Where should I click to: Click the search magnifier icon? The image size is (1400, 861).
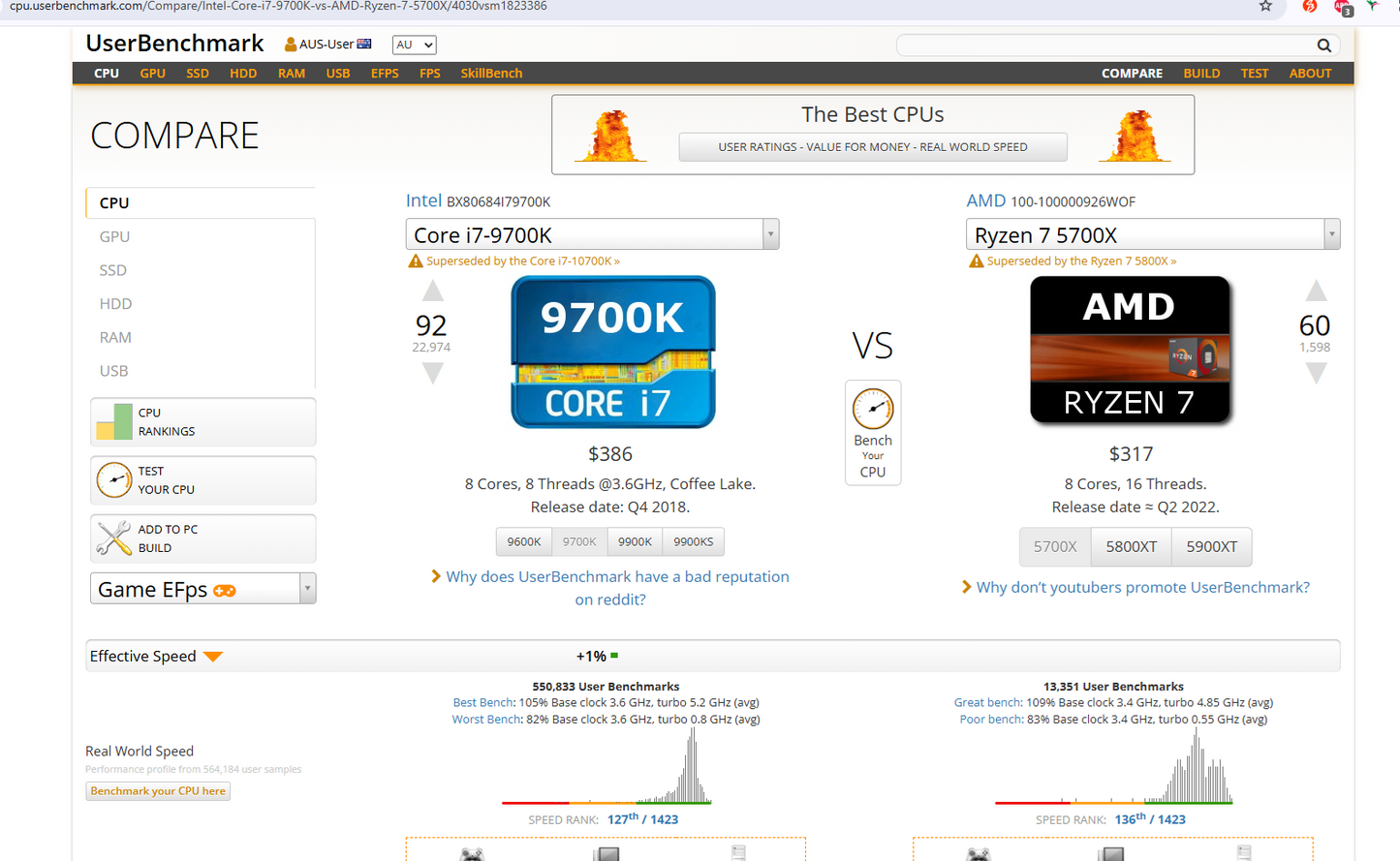pyautogui.click(x=1323, y=45)
